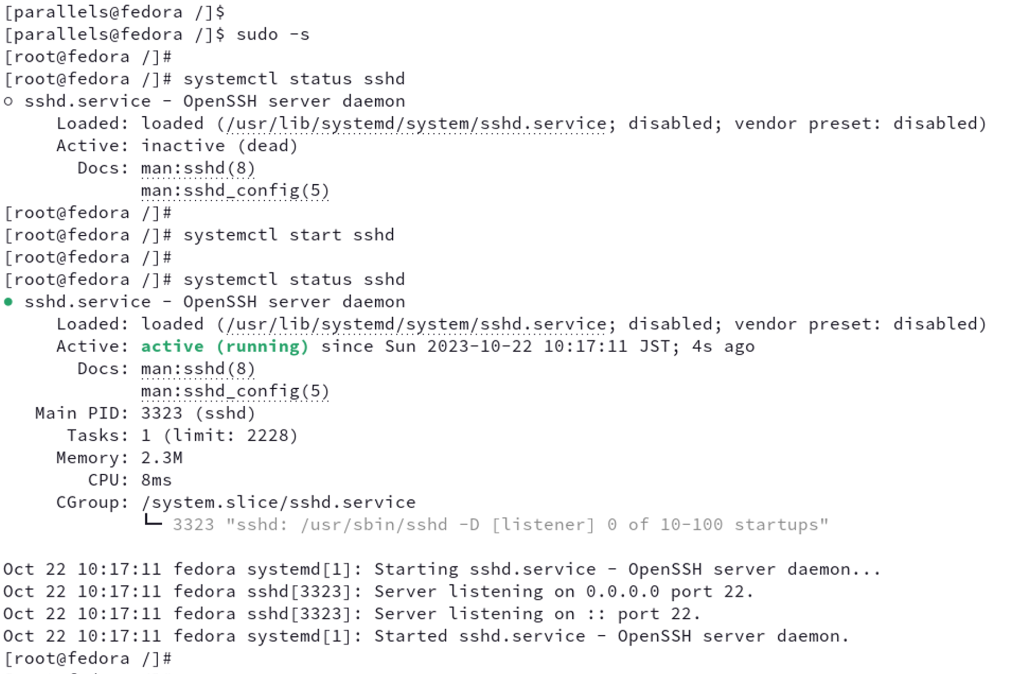Open the second man:sshd_config(5) link
This screenshot has width=1014, height=675.
click(235, 391)
